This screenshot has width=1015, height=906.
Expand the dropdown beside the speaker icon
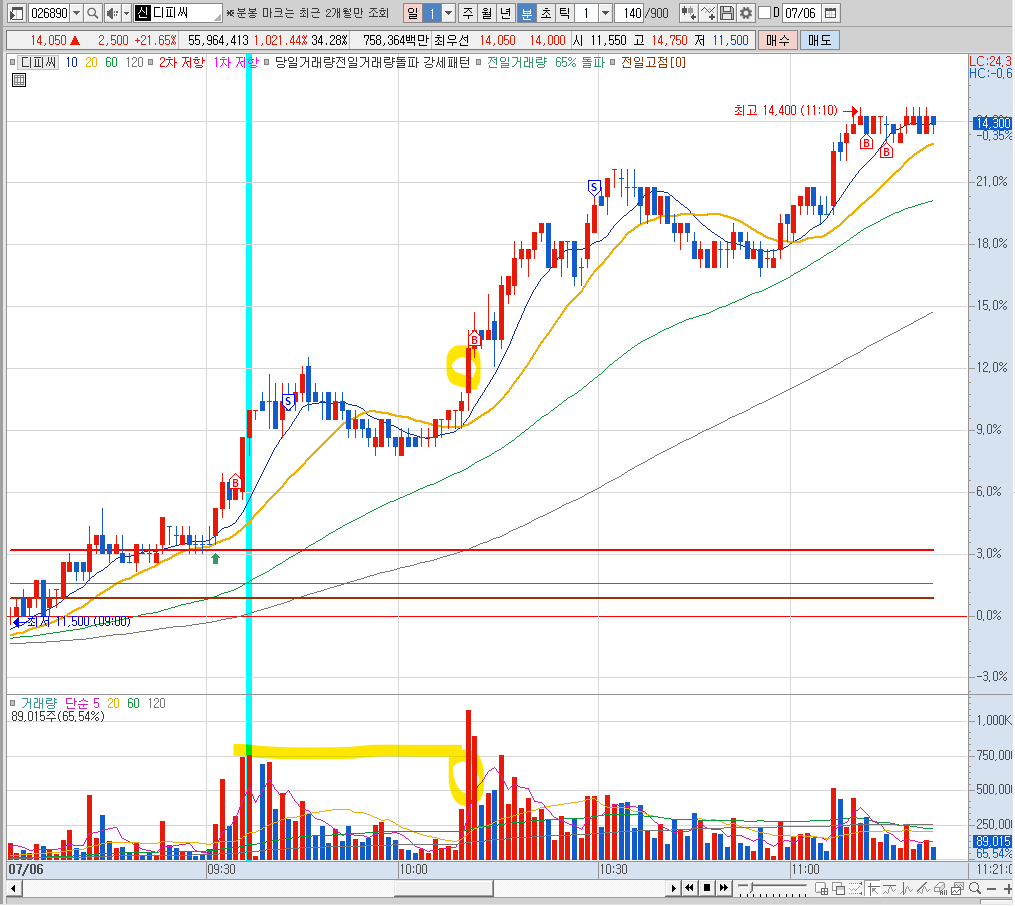[x=126, y=12]
